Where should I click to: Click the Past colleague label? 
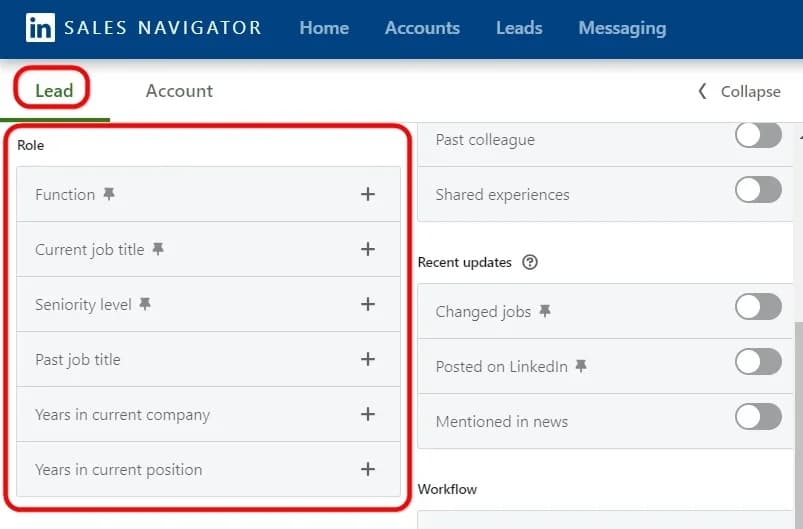click(485, 140)
